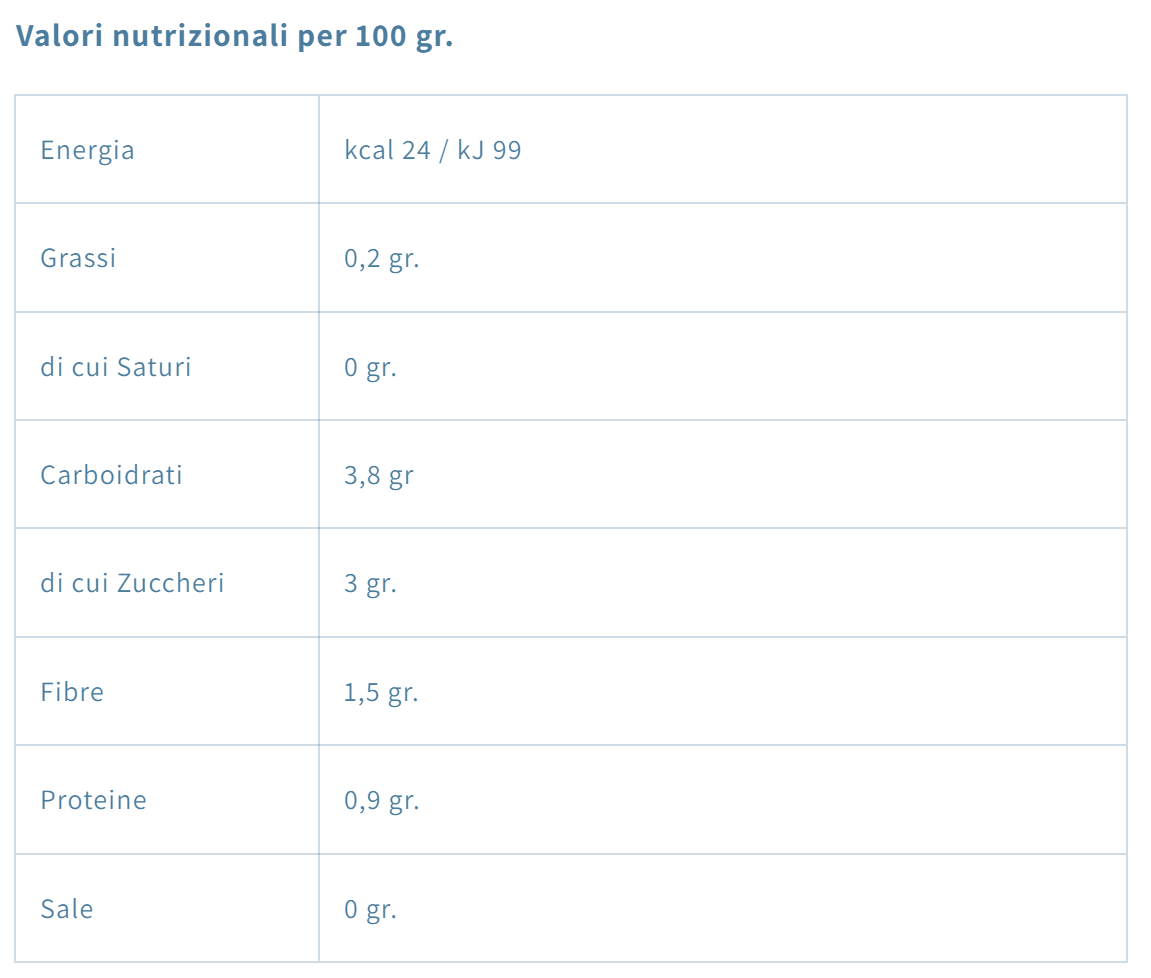Click the 'Fibre' row label
1151x978 pixels.
click(72, 692)
